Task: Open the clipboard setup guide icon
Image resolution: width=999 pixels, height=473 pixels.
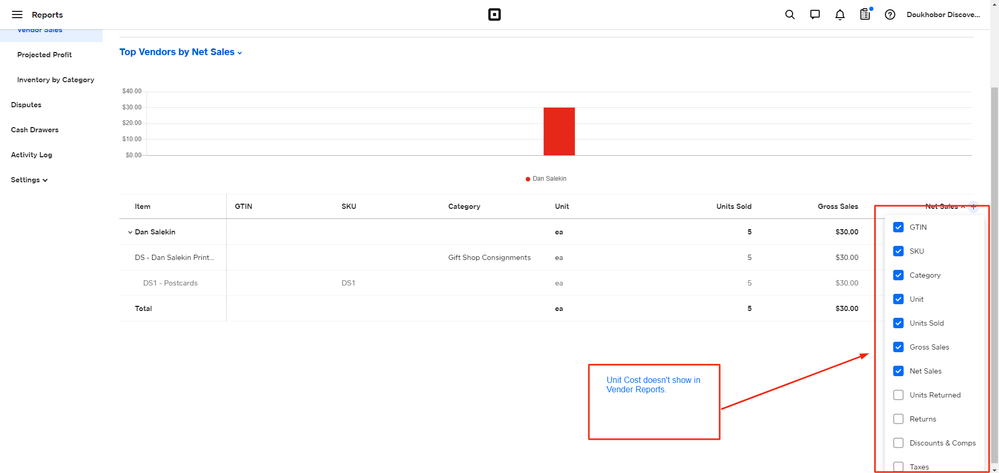Action: coord(865,15)
